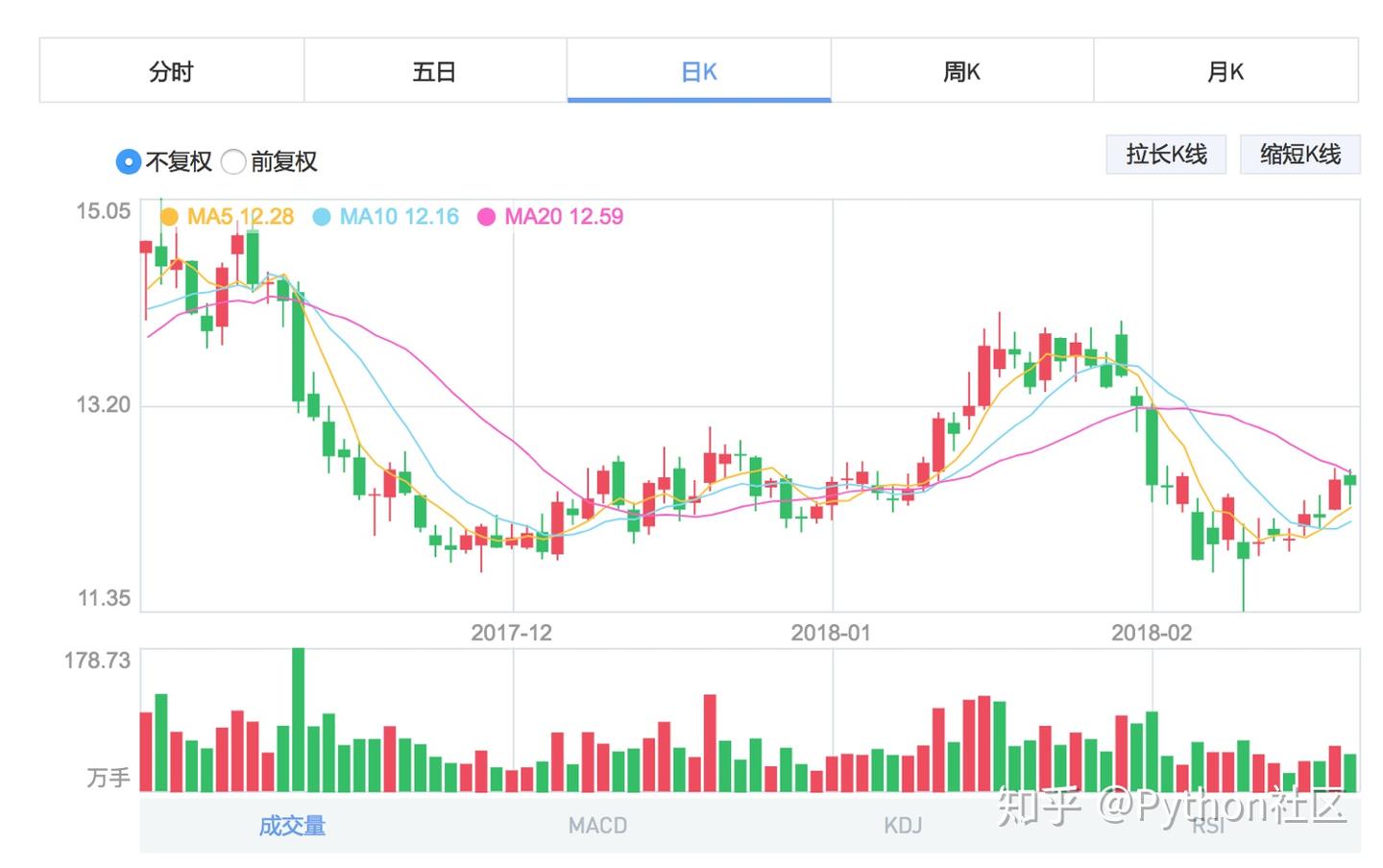Select the 成交量 volume indicator
This screenshot has height=868, width=1383.
tap(291, 825)
